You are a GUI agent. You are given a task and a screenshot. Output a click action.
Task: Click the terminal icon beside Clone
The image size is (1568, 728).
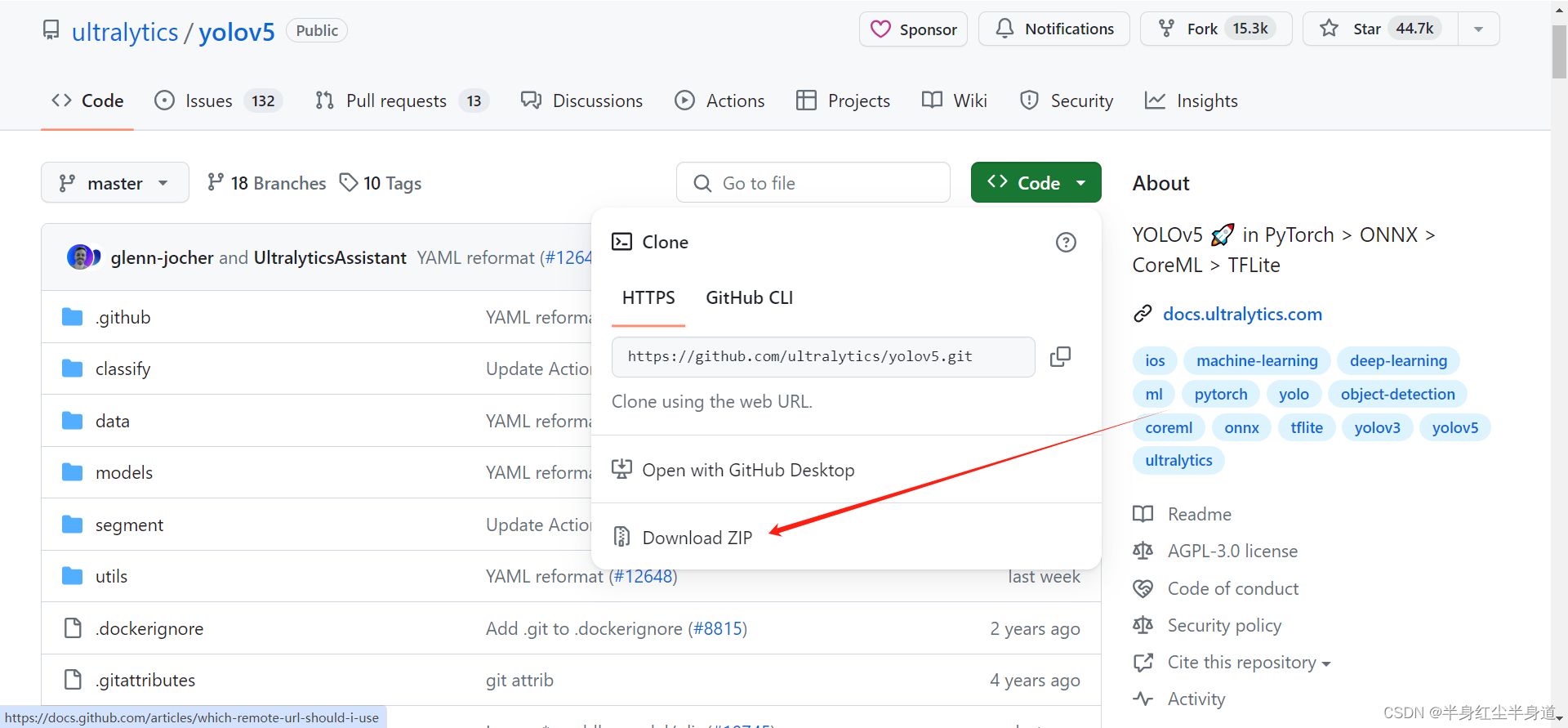click(x=622, y=242)
